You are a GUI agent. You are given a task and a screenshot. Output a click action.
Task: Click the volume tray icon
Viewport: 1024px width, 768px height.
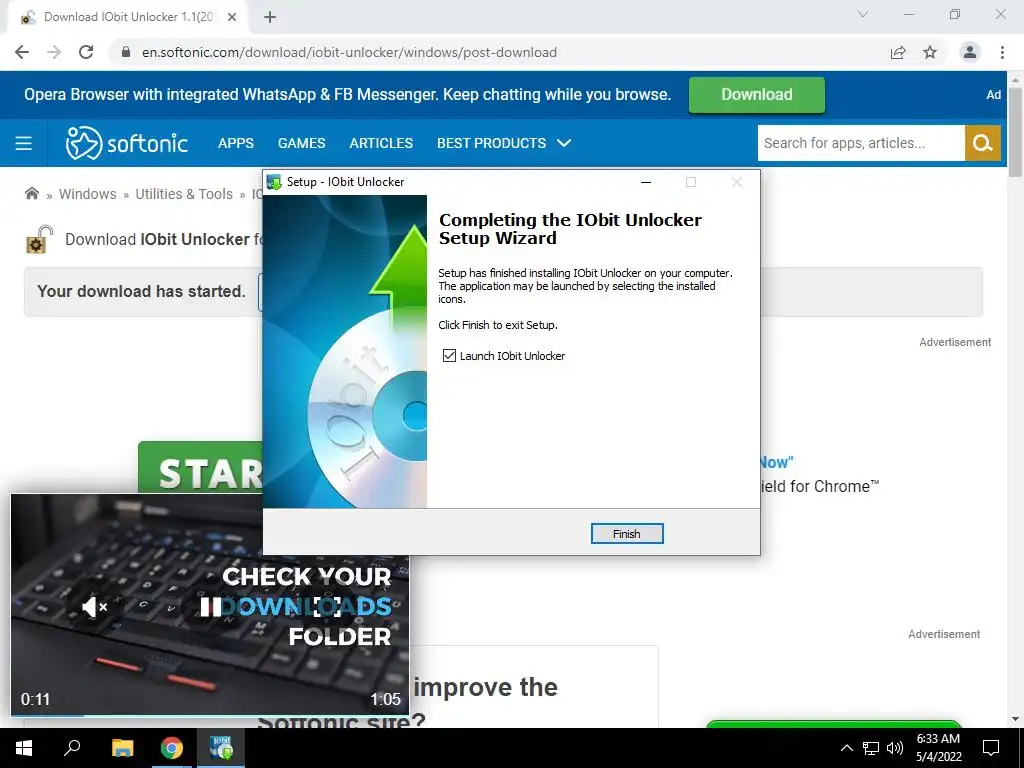(x=895, y=748)
